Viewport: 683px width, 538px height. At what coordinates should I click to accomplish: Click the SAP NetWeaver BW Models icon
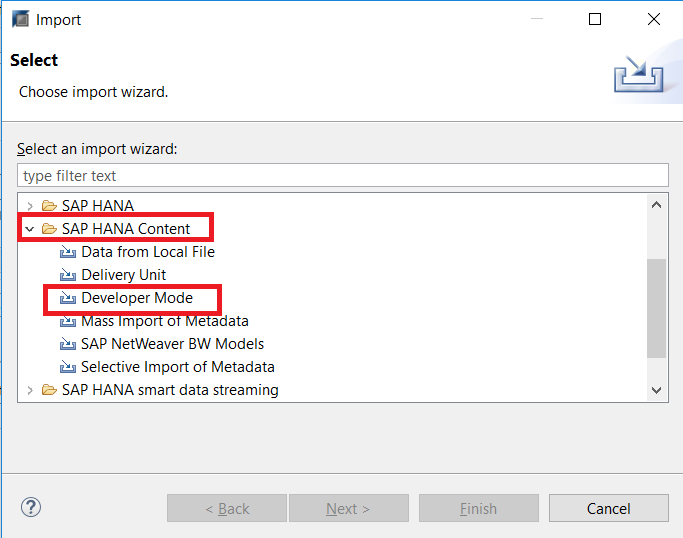click(68, 344)
